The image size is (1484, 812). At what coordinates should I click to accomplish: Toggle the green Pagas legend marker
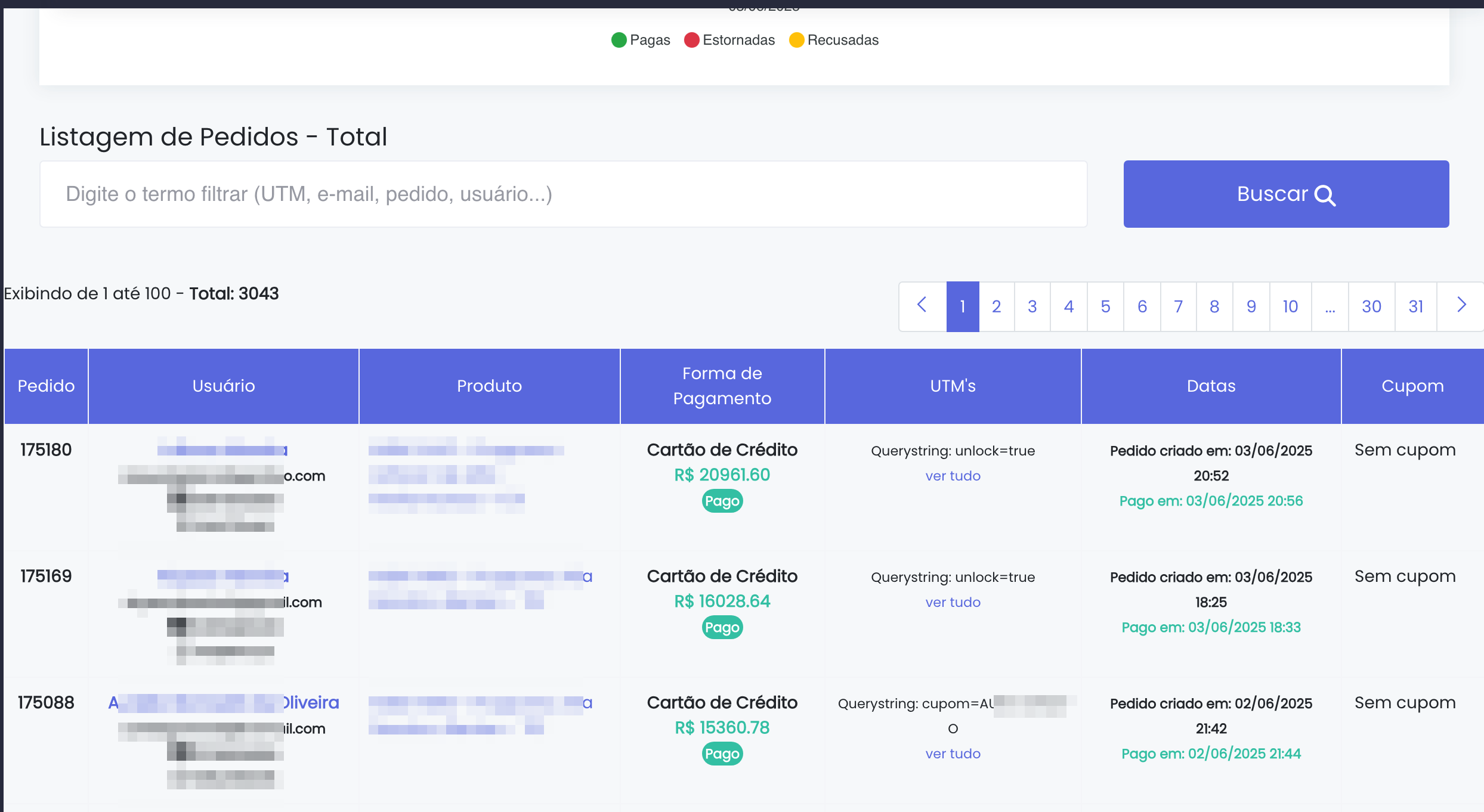coord(619,40)
